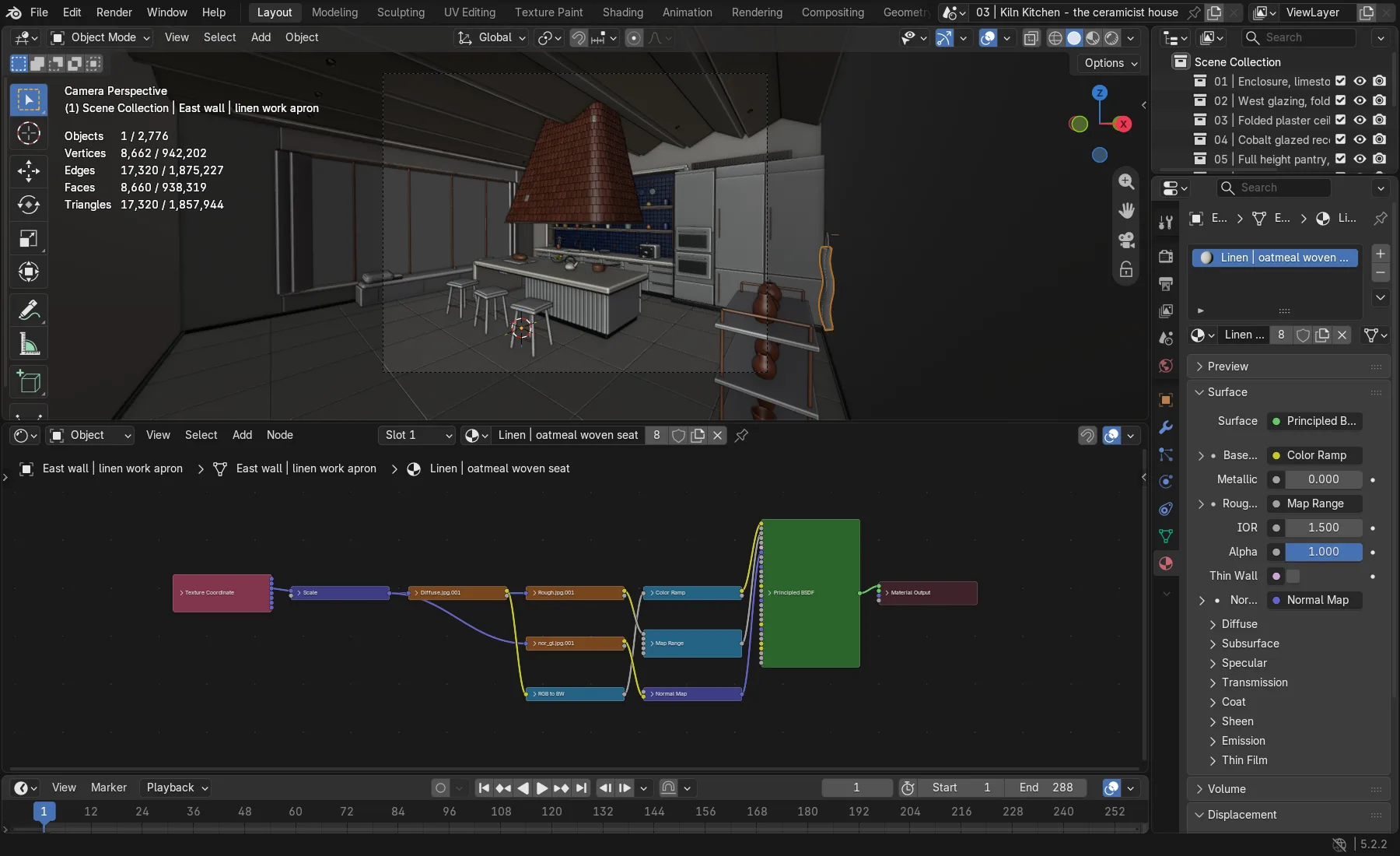Play the animation forward
Image resolution: width=1400 pixels, height=856 pixels.
(542, 788)
